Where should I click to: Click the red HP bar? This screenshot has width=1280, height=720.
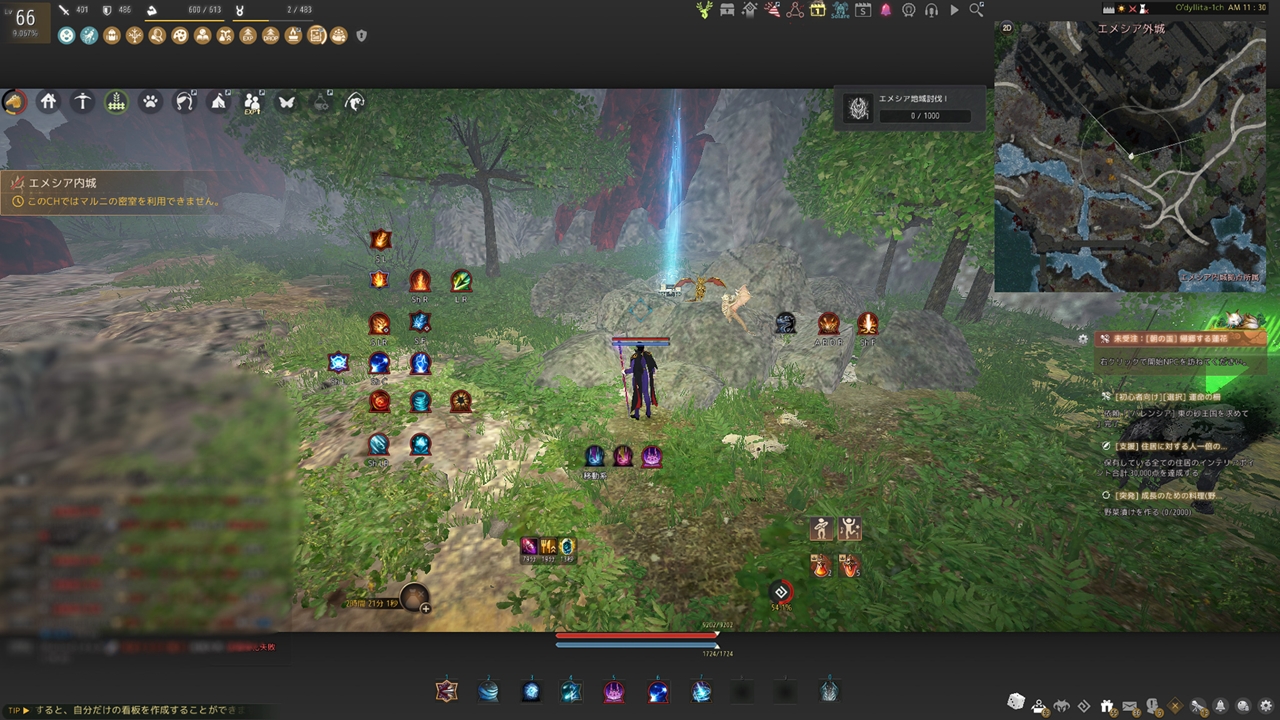point(637,635)
